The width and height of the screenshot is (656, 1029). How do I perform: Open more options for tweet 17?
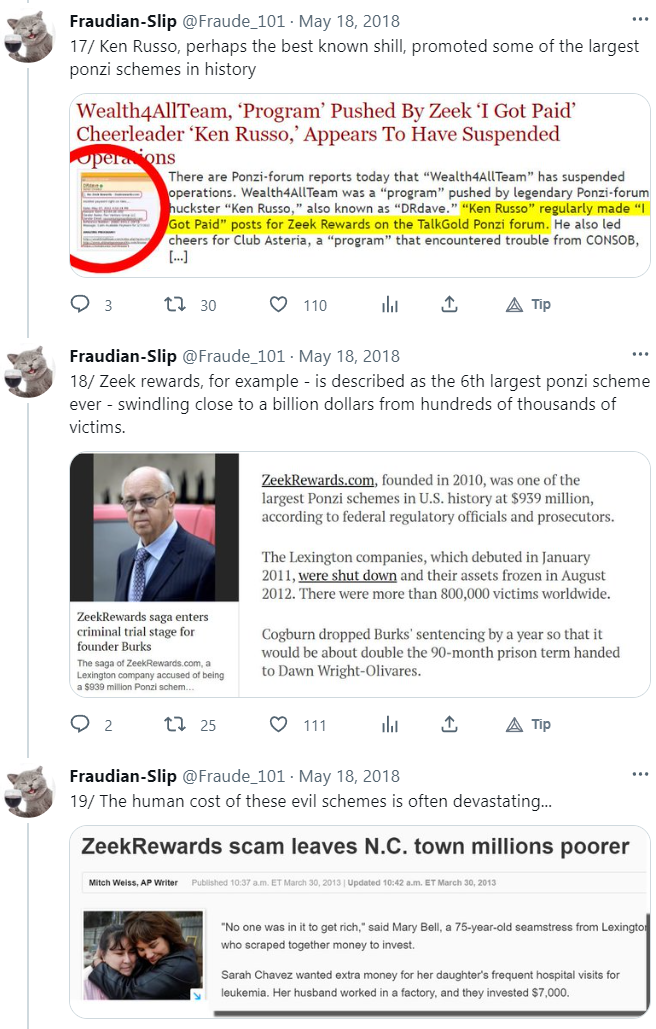point(640,19)
